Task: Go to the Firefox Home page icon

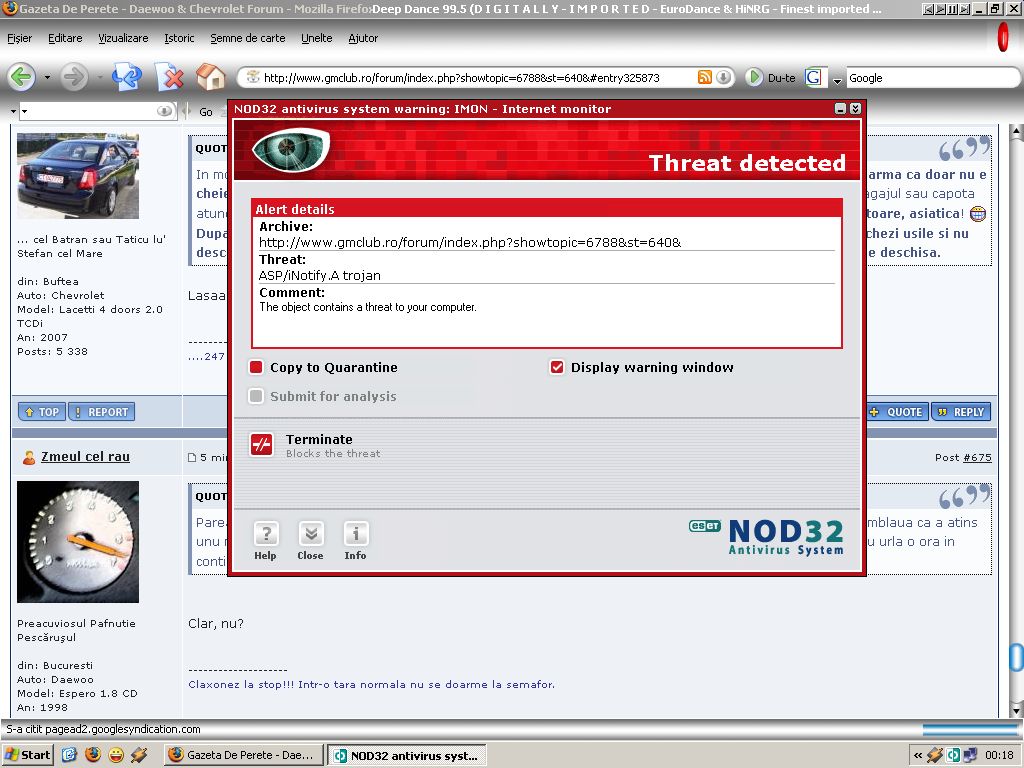Action: tap(210, 77)
